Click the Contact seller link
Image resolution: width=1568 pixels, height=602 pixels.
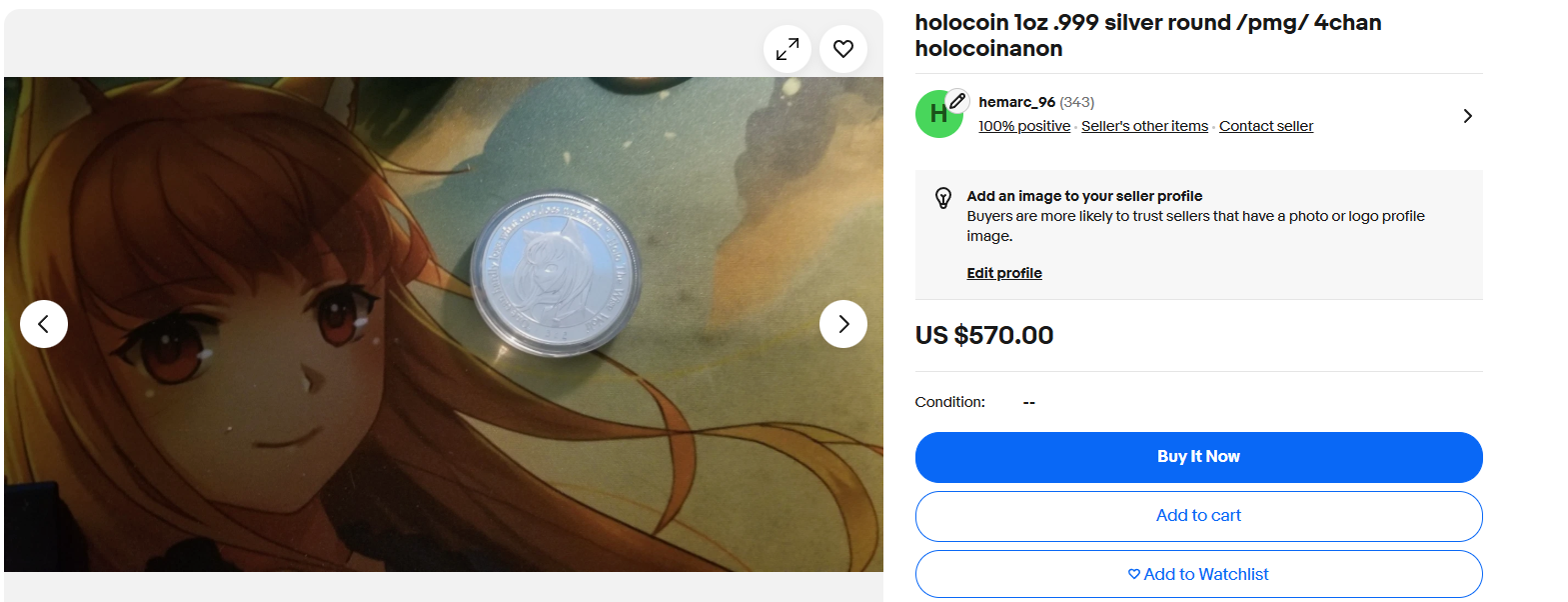pyautogui.click(x=1266, y=126)
